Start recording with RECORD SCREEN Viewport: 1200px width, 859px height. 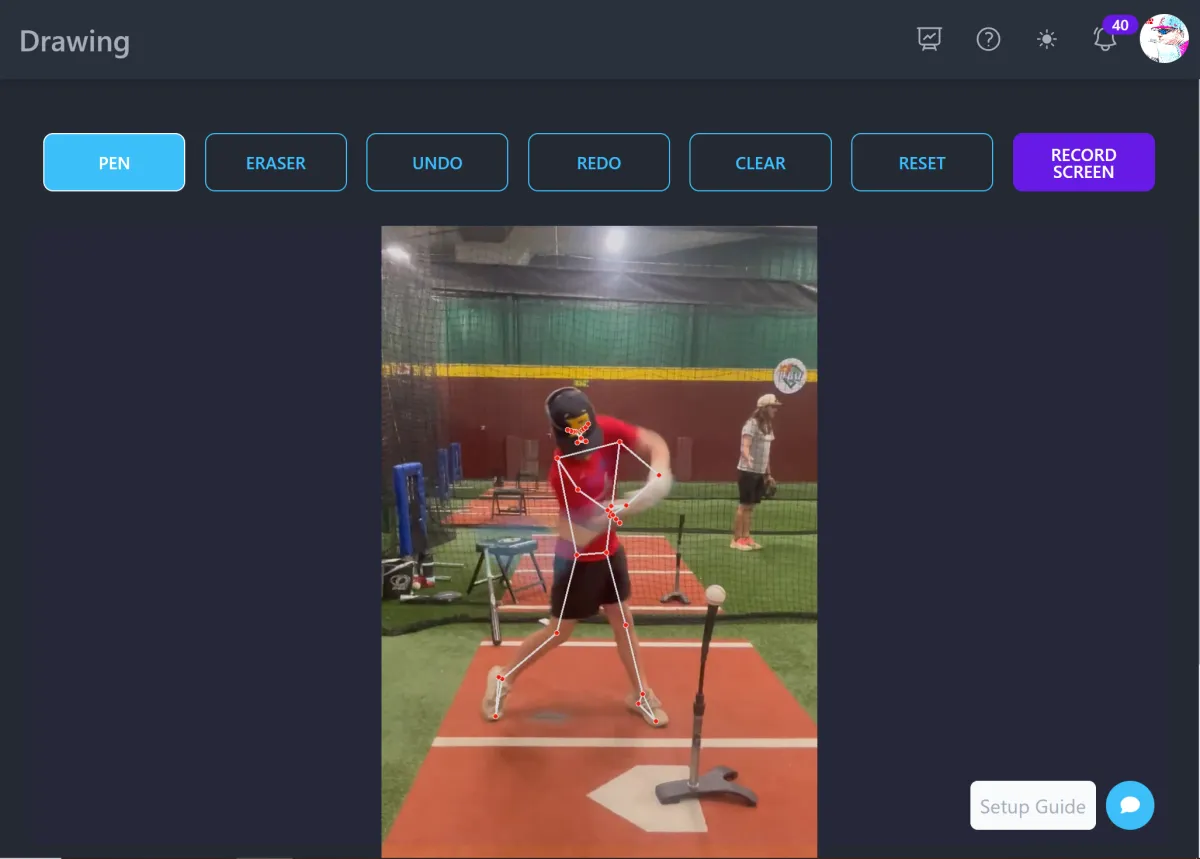tap(1084, 162)
